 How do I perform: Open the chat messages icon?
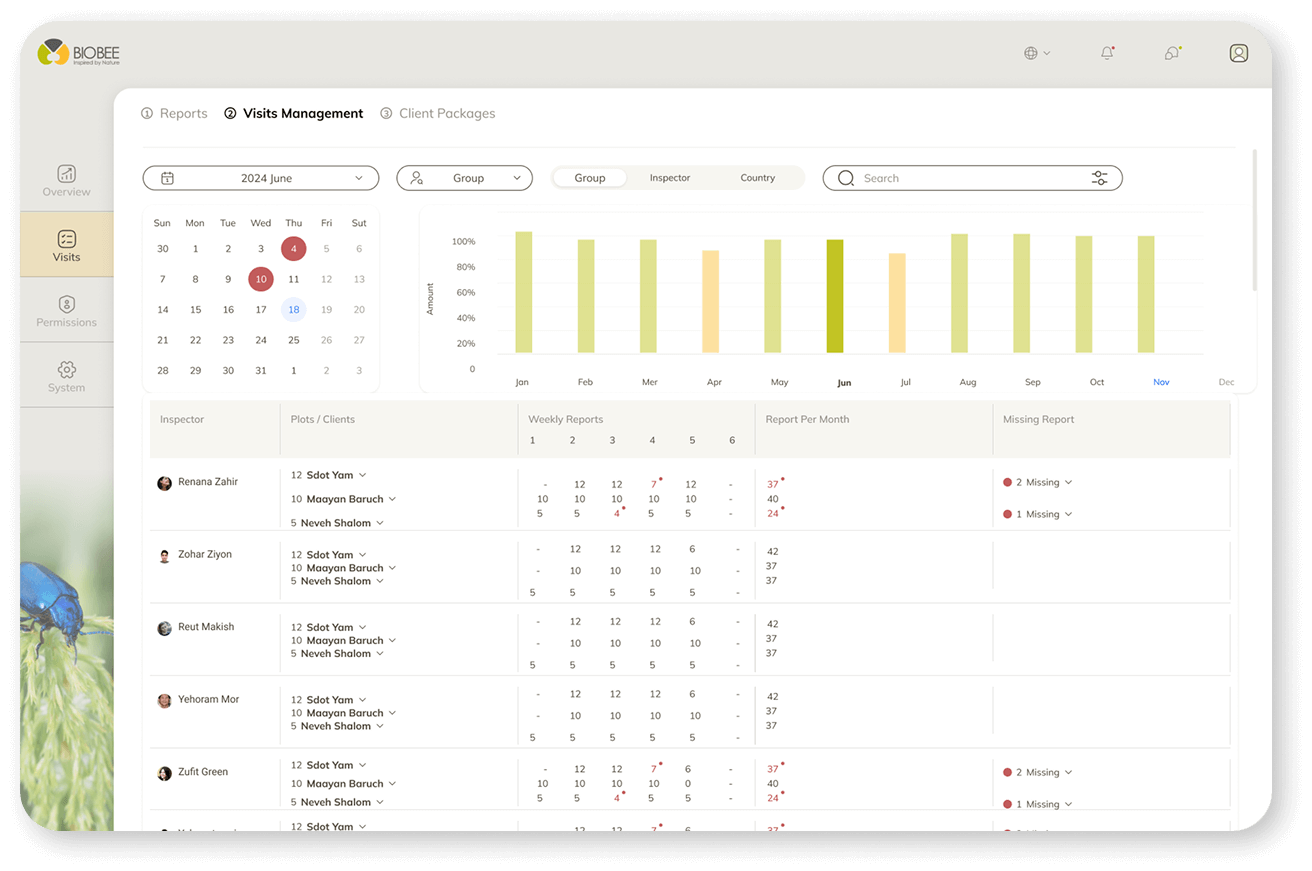(1172, 53)
